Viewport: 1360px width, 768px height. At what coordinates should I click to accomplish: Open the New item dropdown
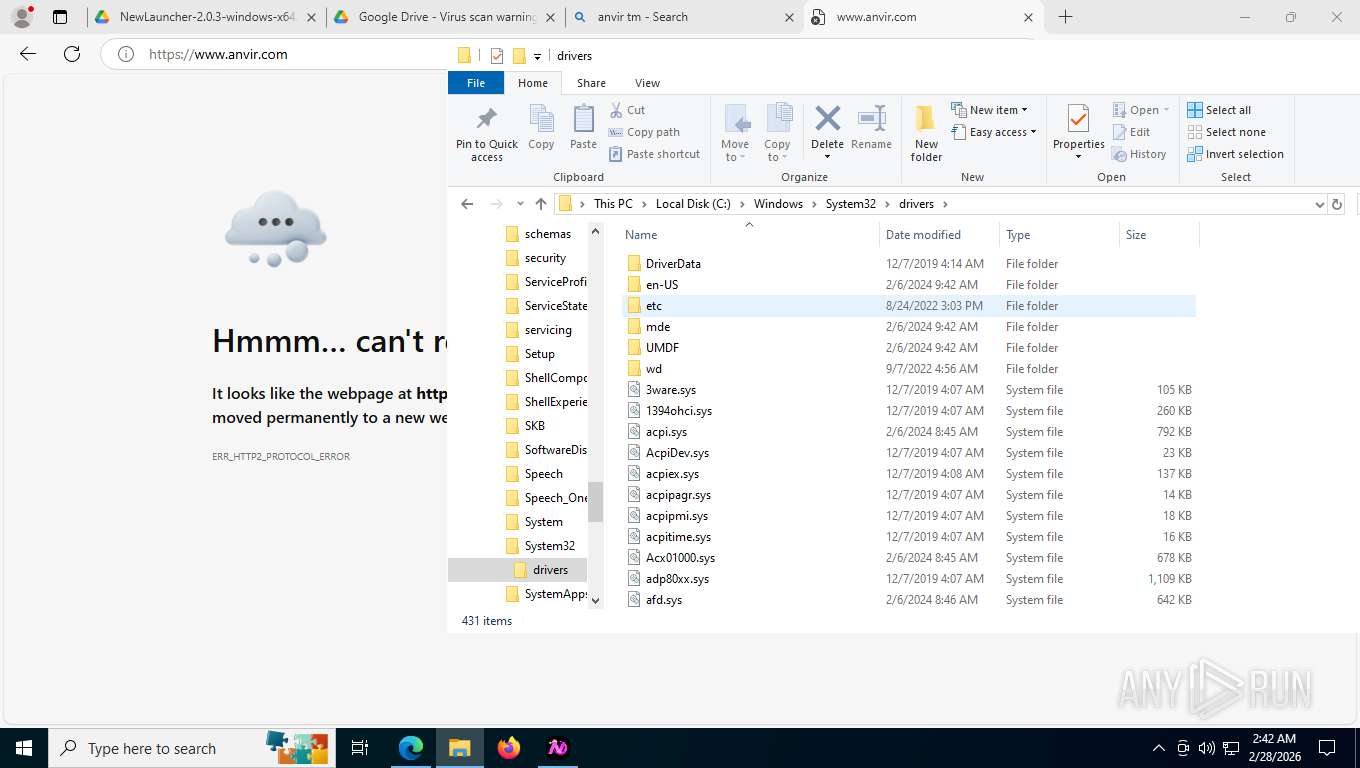(989, 110)
